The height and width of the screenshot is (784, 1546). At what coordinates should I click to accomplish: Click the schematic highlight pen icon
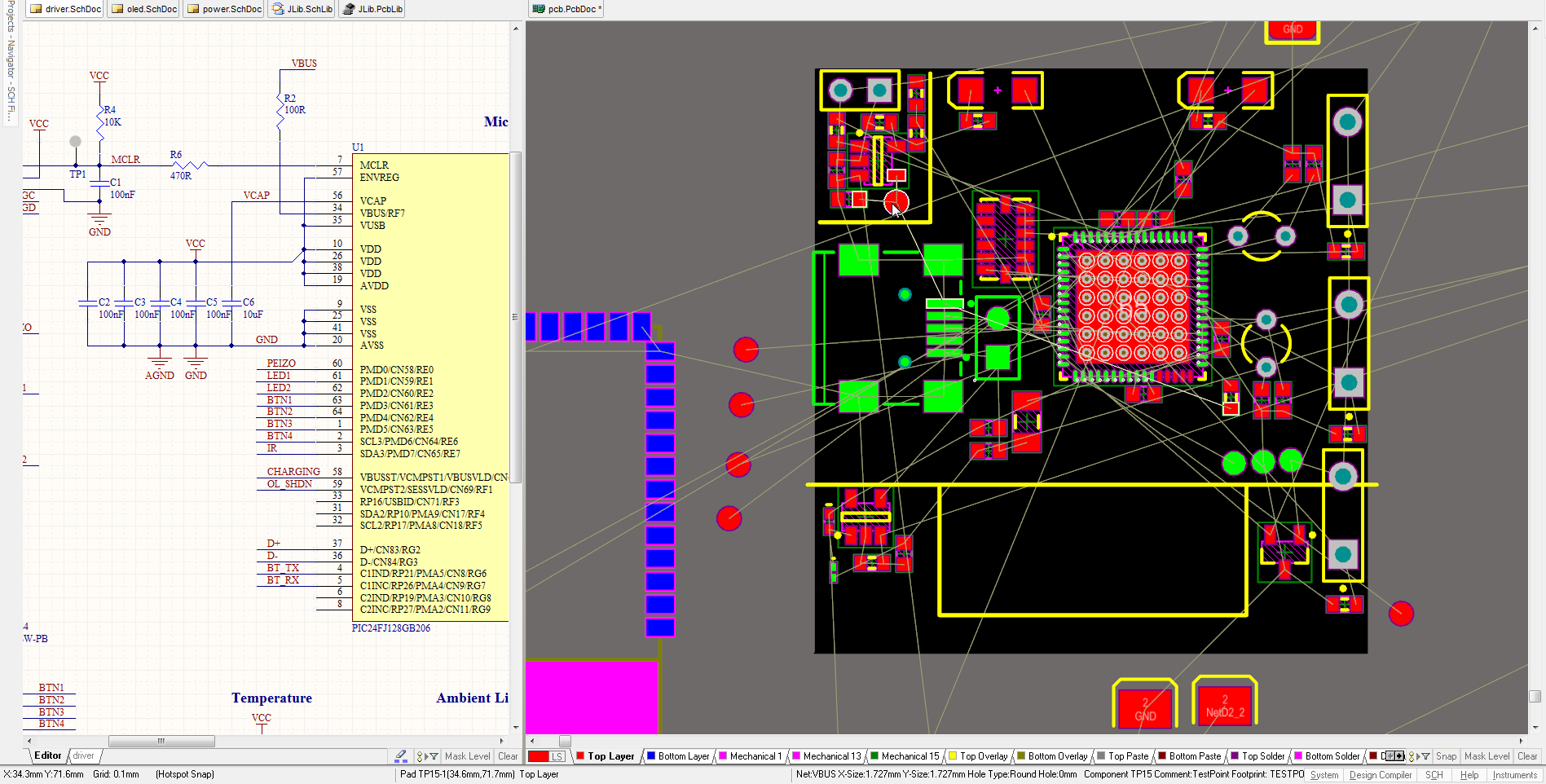(x=401, y=756)
